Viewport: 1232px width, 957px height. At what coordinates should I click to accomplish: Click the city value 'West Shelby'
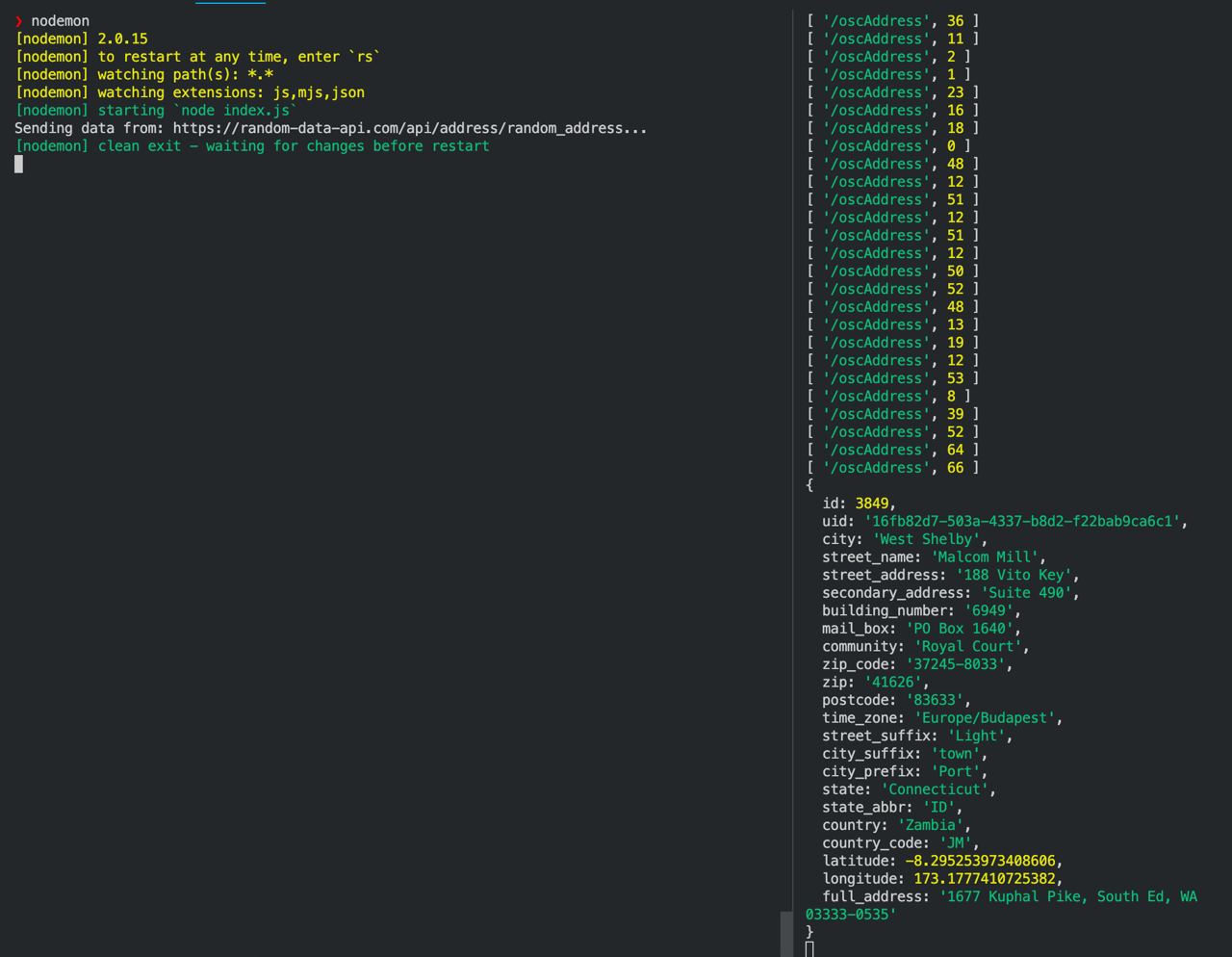pos(925,539)
